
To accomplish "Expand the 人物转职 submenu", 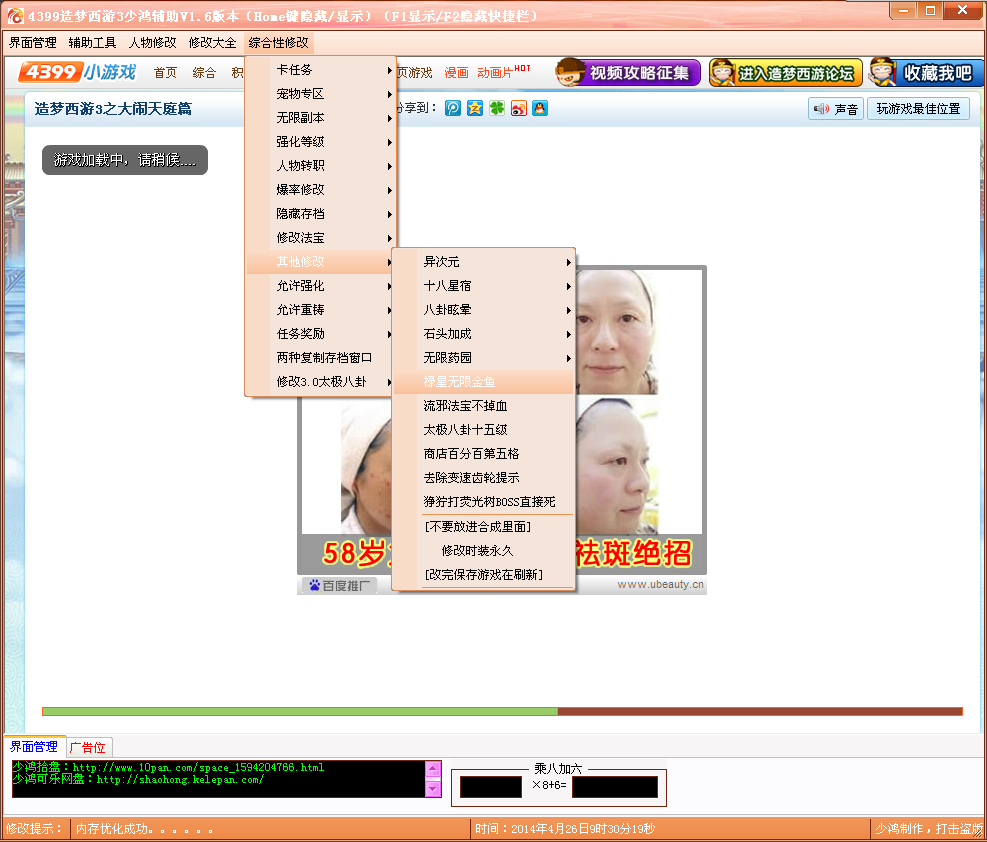I will [x=320, y=166].
